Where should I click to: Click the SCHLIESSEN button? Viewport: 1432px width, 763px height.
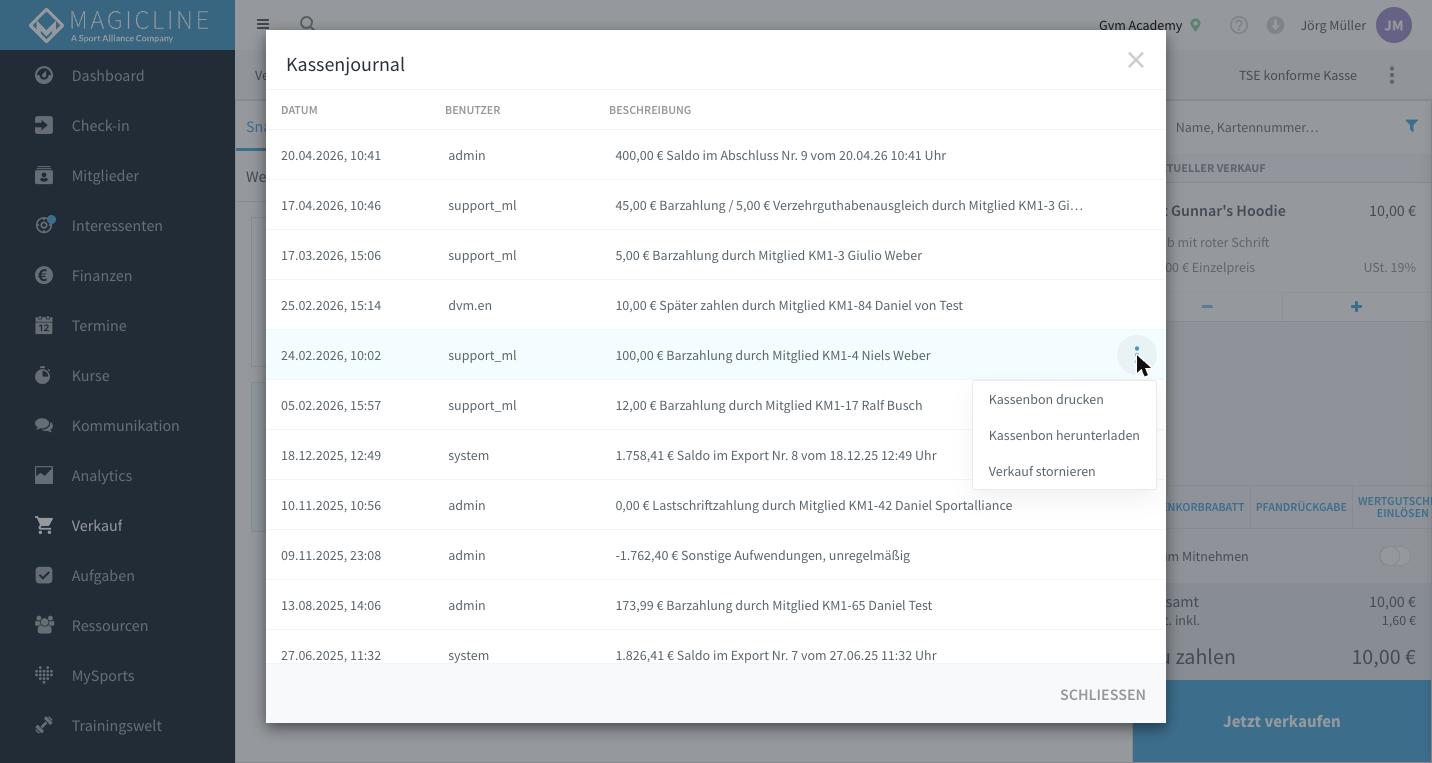(x=1103, y=694)
